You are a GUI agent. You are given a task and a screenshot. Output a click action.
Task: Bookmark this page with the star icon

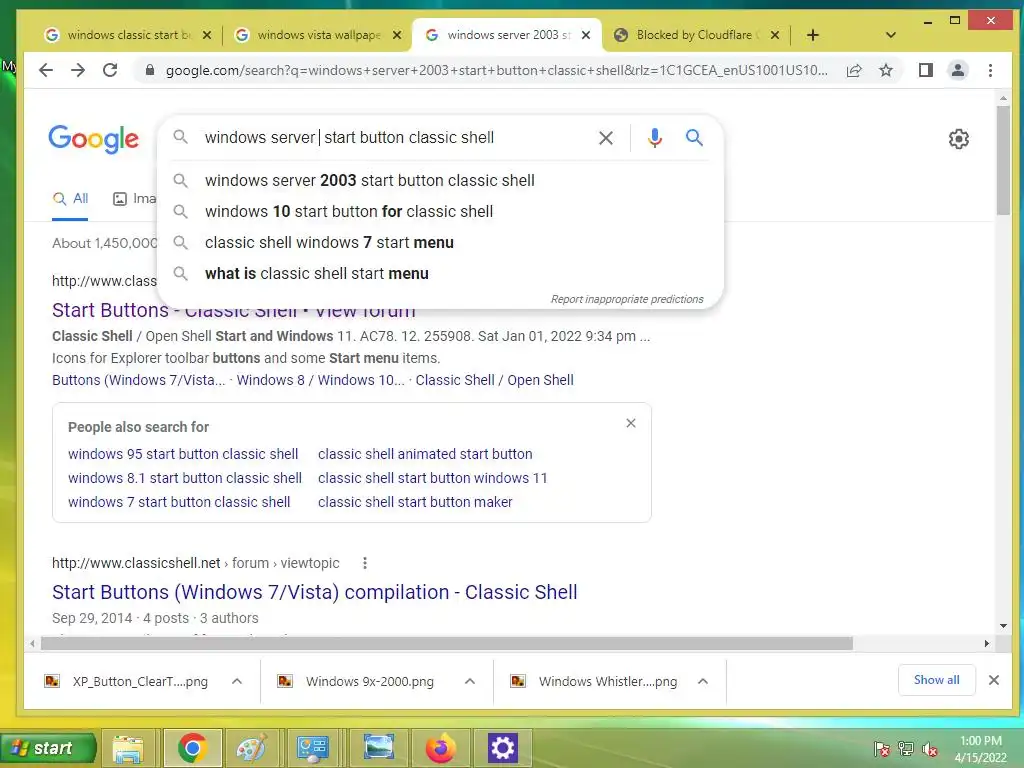coord(886,70)
